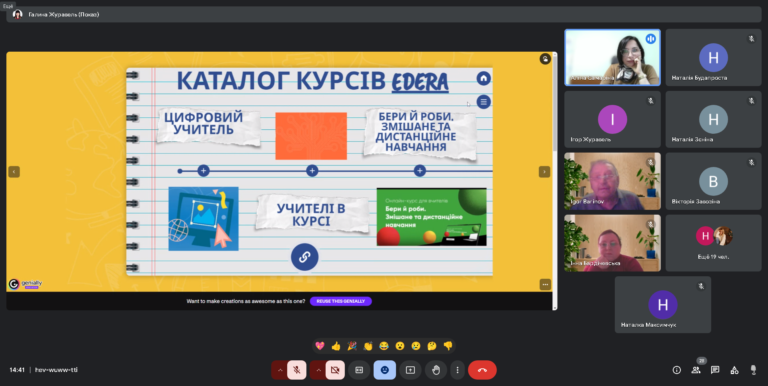Open activities shapes icon
Screen dimensions: 768x386
[x=734, y=370]
